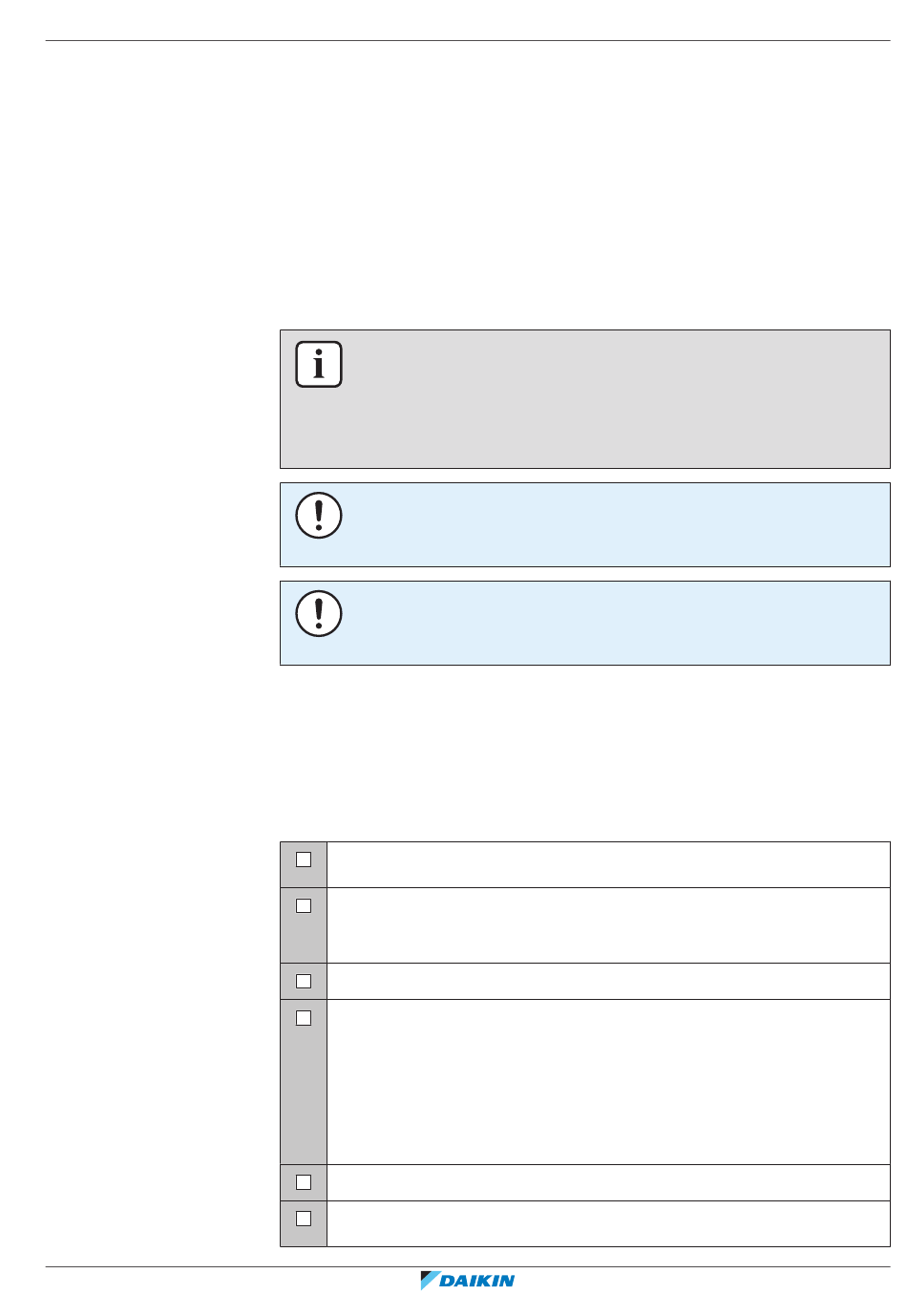The width and height of the screenshot is (907, 1316).
Task: Click the Daikin logo in footer
Action: coord(468,1281)
